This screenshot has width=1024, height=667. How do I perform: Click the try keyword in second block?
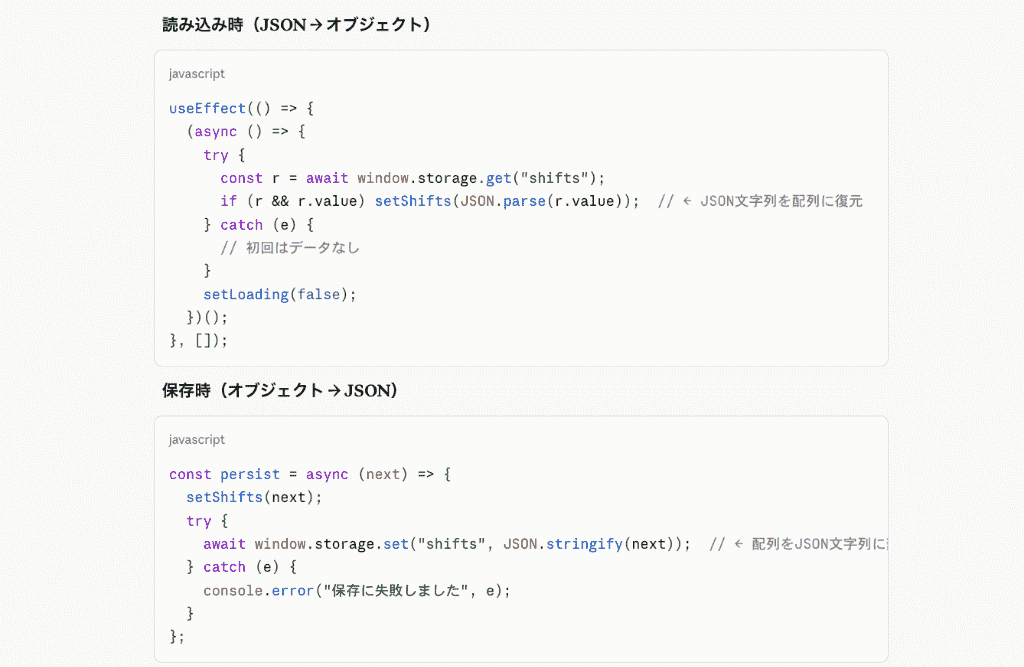pos(199,521)
